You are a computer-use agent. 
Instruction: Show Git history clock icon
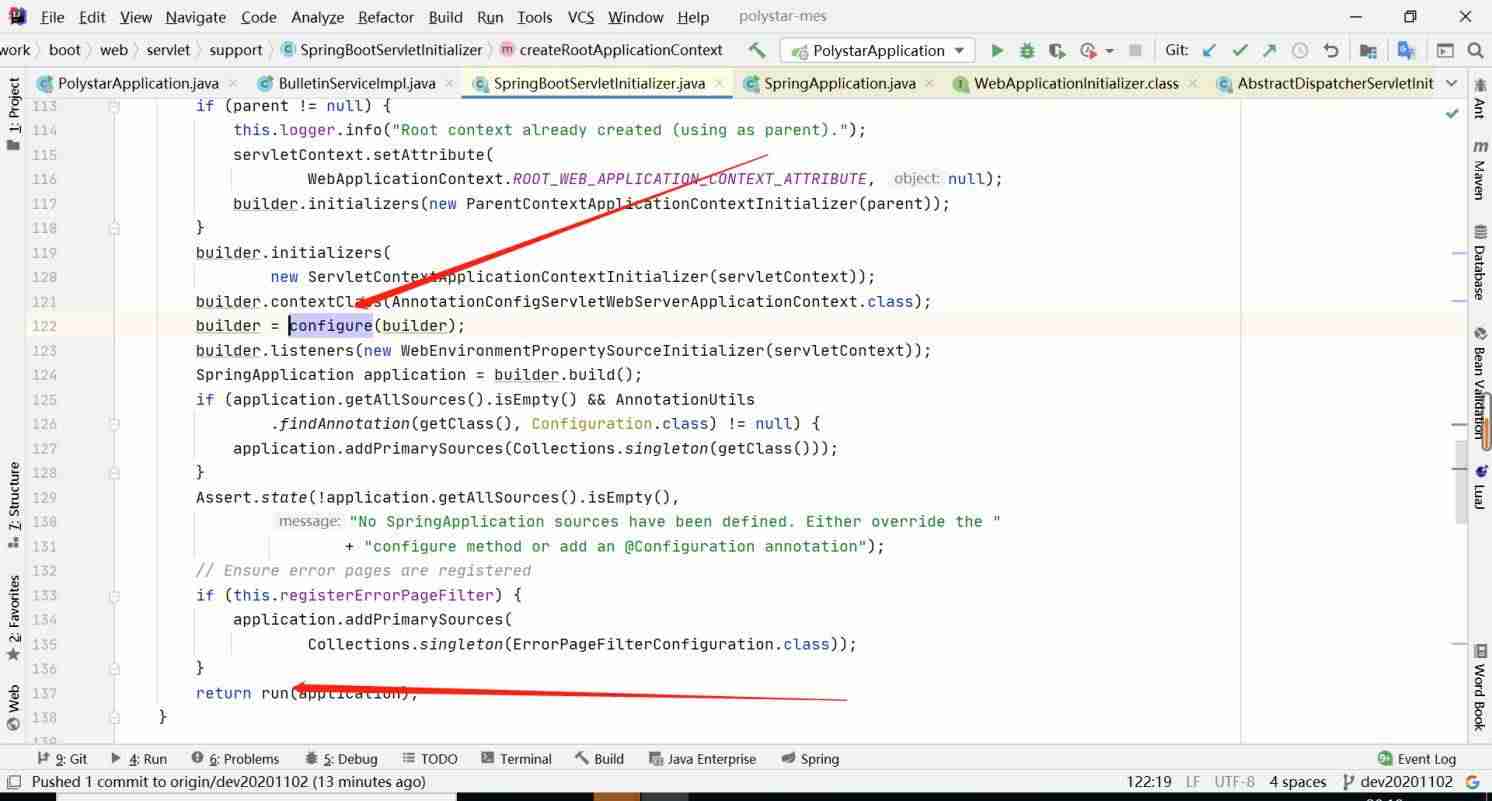[x=1300, y=50]
